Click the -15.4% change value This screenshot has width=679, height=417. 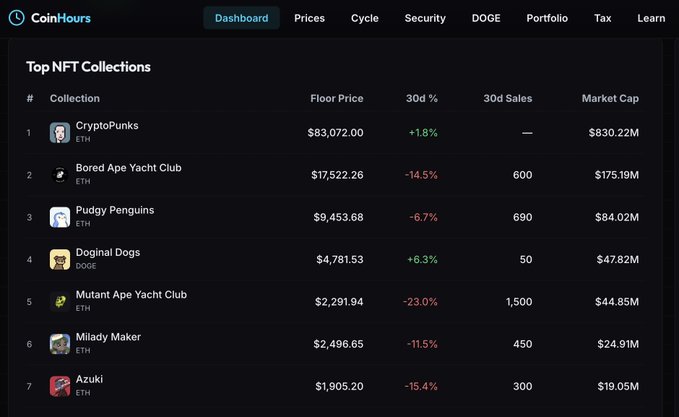tap(421, 386)
